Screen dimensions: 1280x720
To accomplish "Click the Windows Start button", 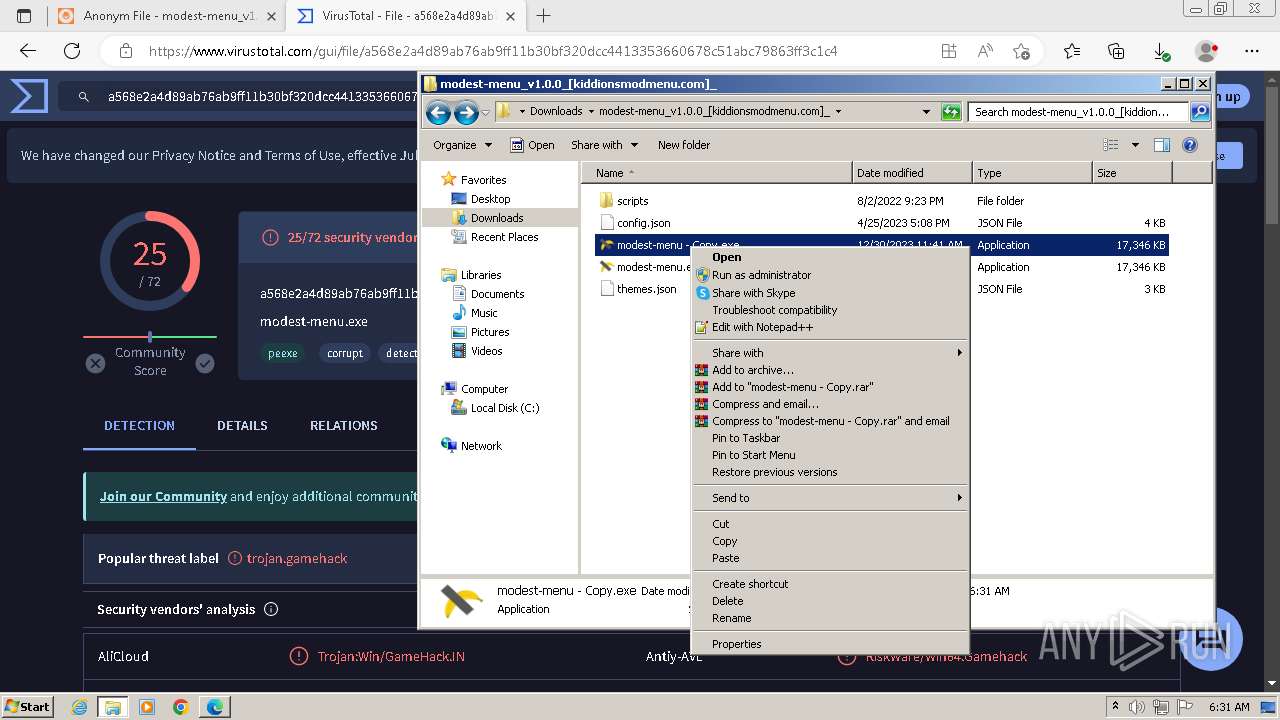I will tap(27, 707).
